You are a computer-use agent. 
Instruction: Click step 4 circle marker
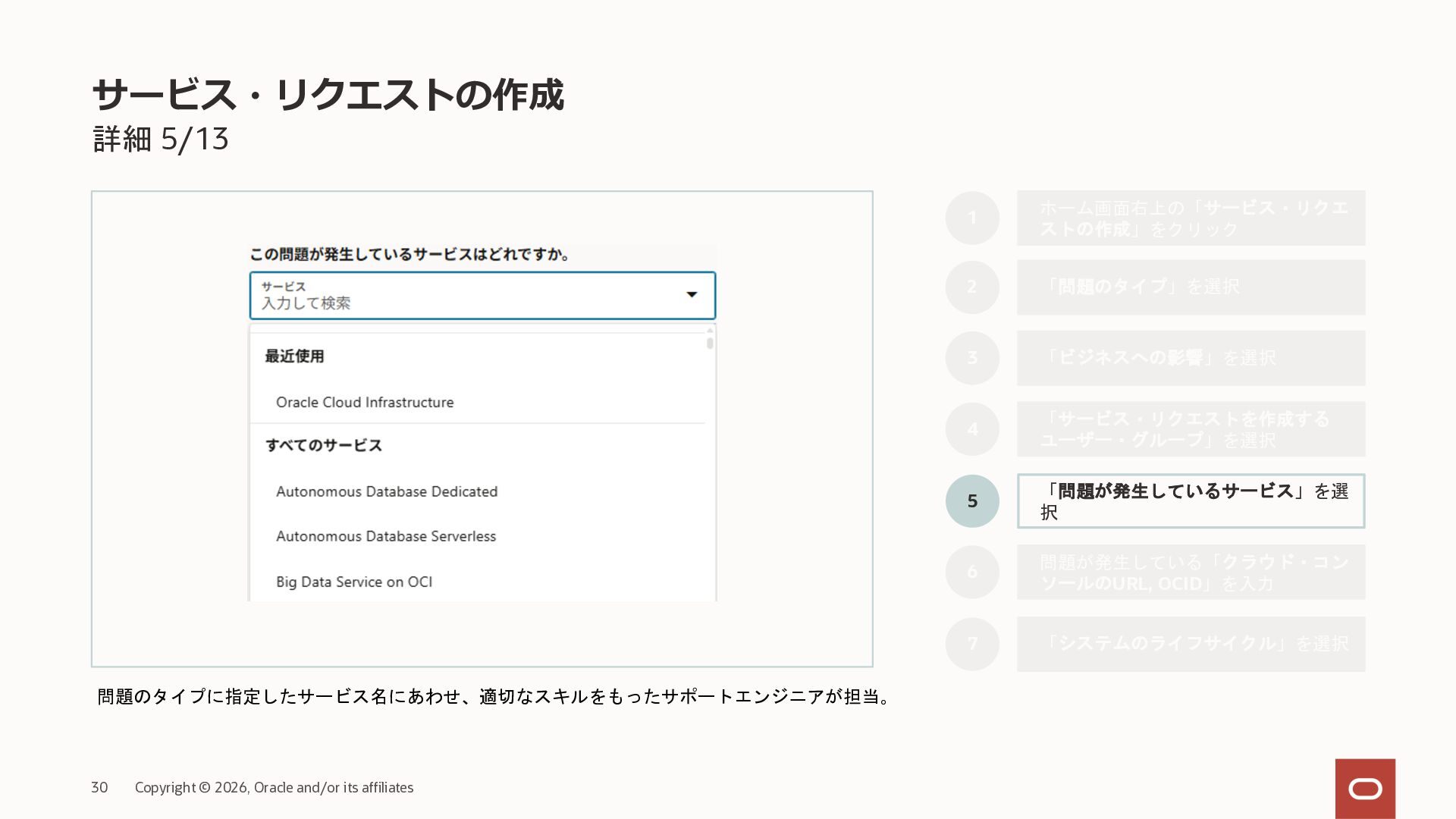point(972,429)
